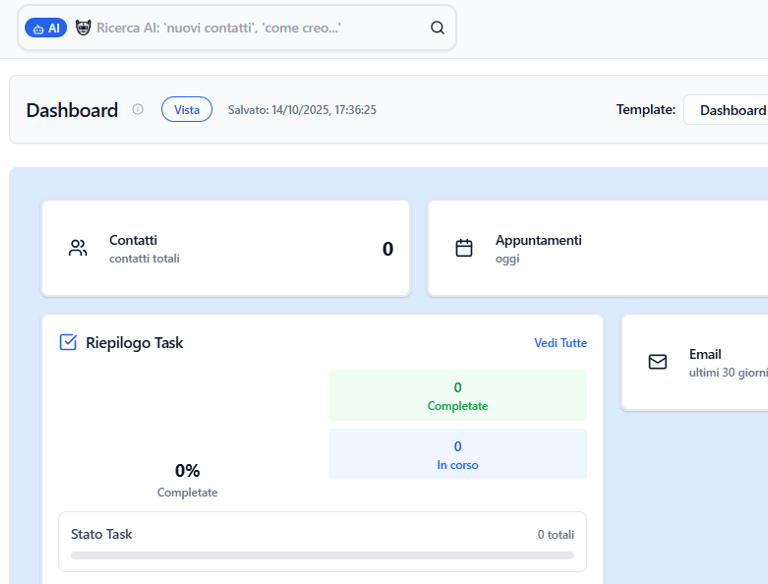Click the Riepilogo Task checkbox icon
Viewport: 768px width, 584px height.
click(68, 342)
